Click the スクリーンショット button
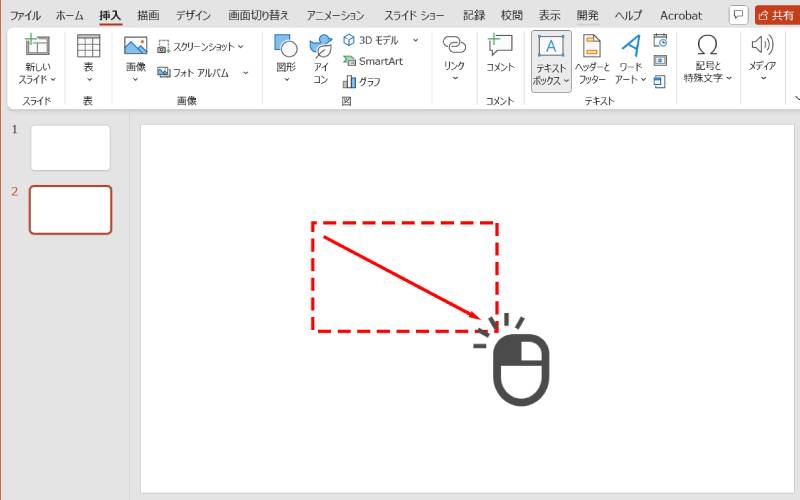 195,47
